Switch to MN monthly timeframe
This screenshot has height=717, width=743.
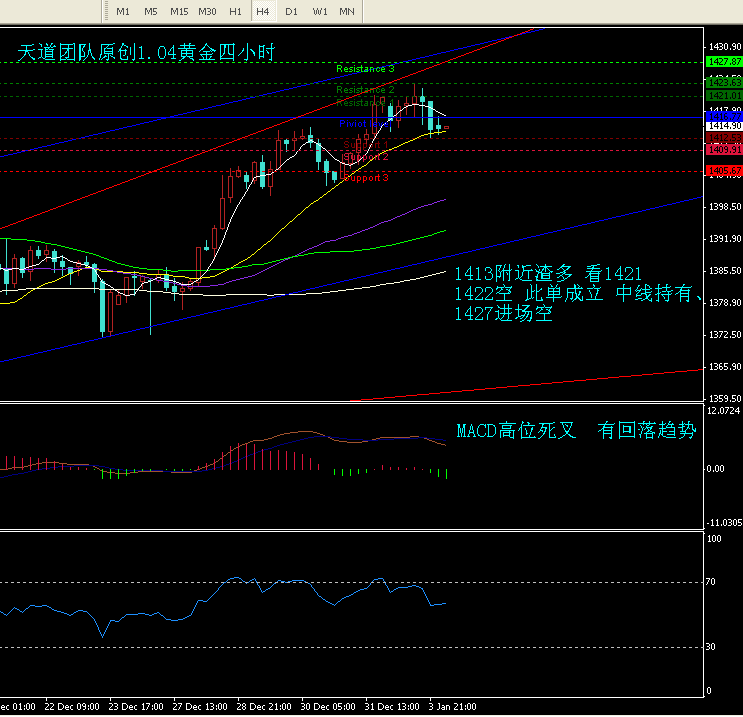(347, 11)
